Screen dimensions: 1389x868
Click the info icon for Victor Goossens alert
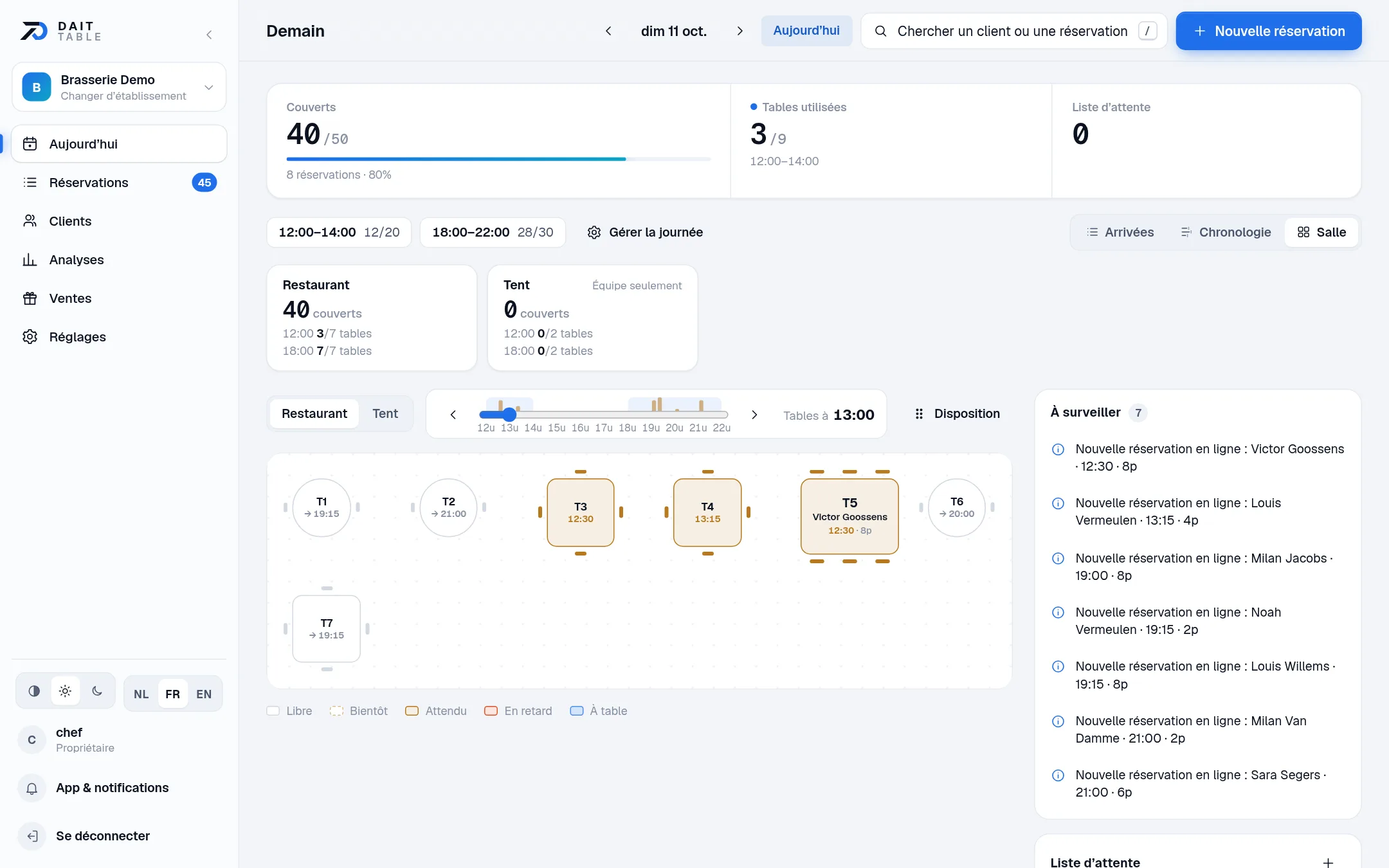(x=1058, y=449)
